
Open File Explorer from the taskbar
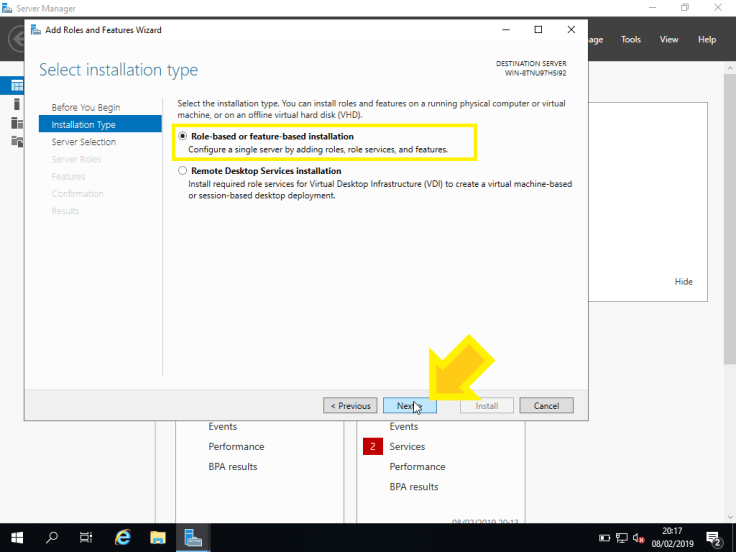click(157, 537)
